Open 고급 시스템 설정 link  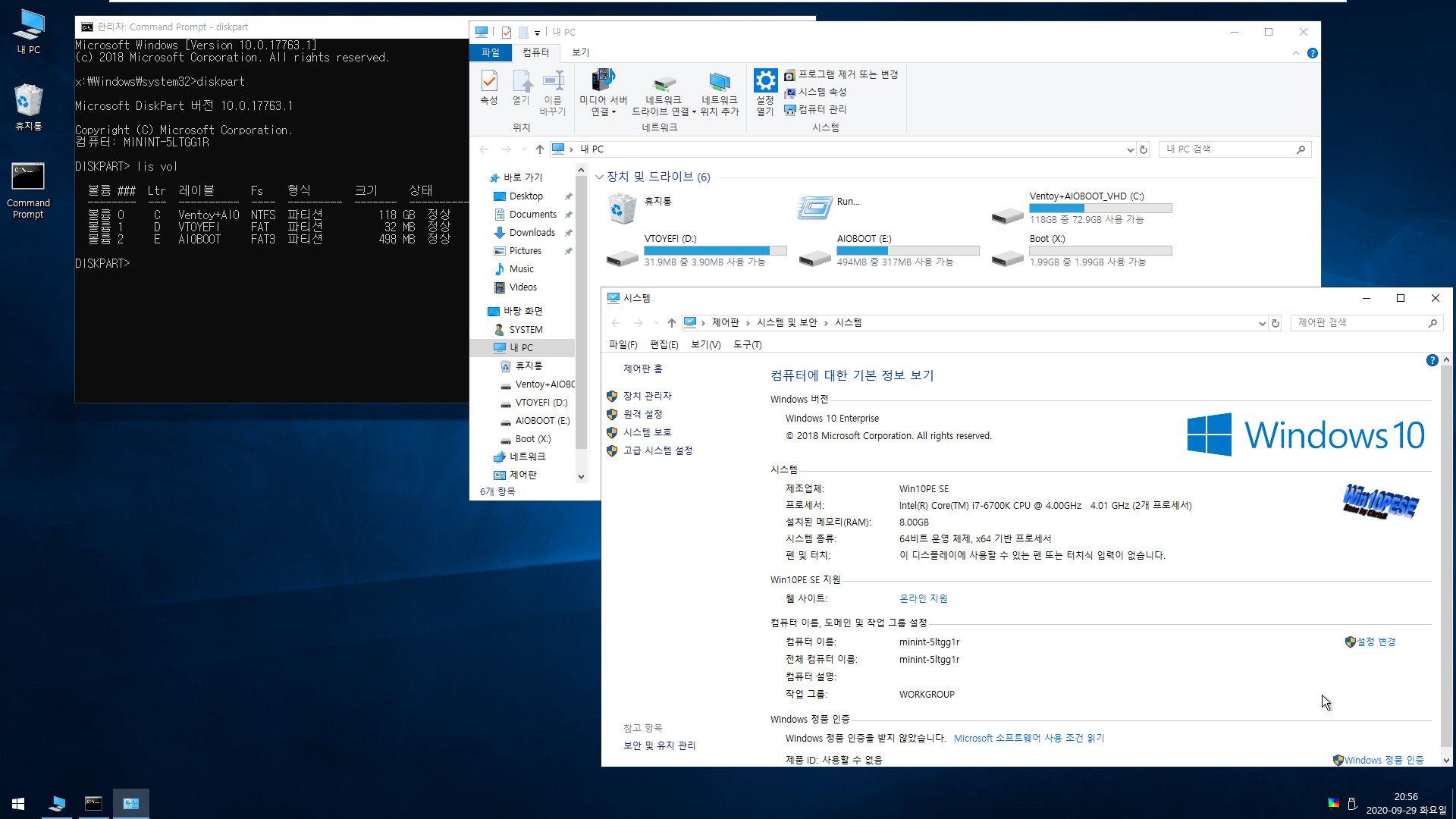[x=657, y=450]
